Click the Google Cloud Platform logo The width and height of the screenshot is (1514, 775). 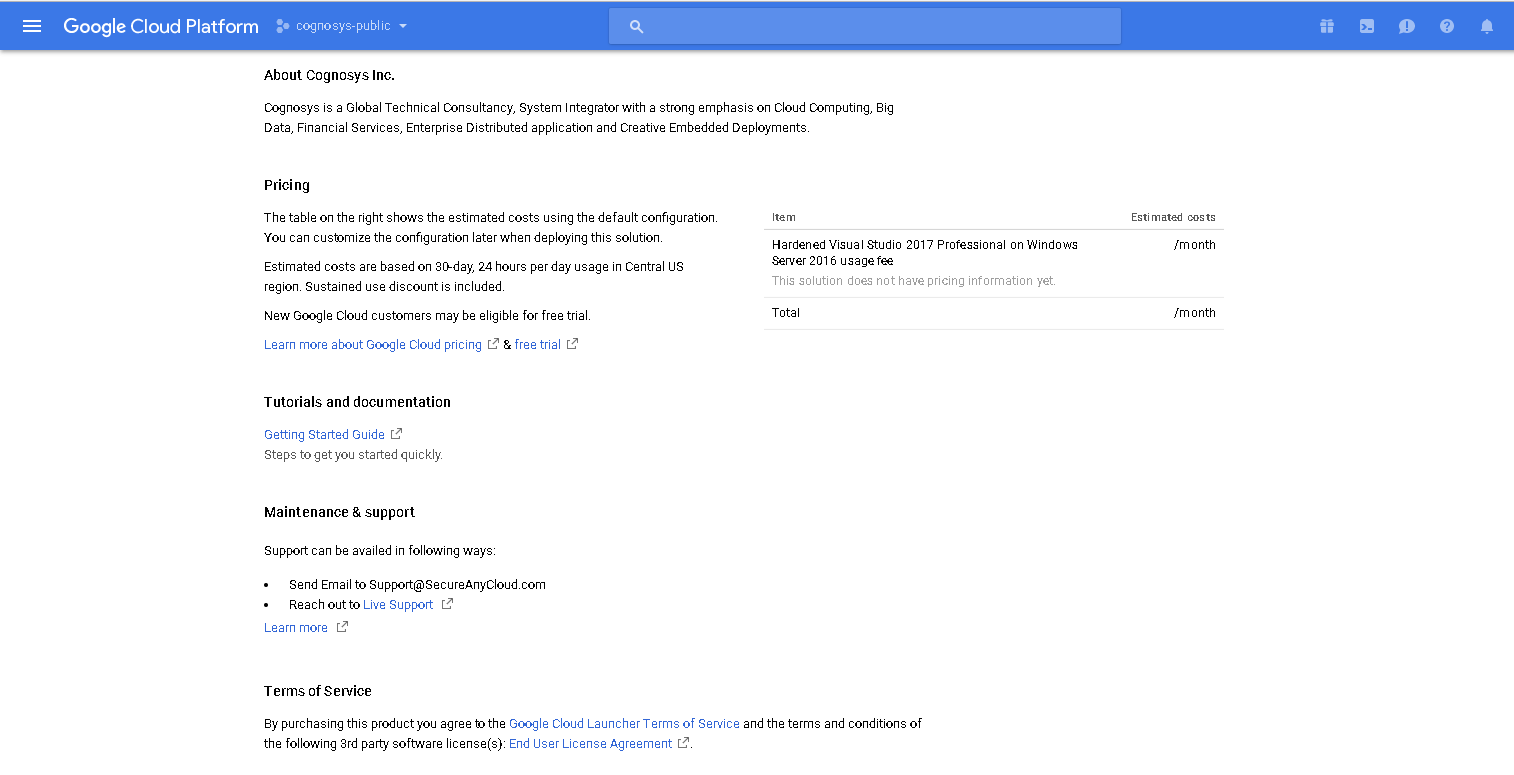click(161, 26)
